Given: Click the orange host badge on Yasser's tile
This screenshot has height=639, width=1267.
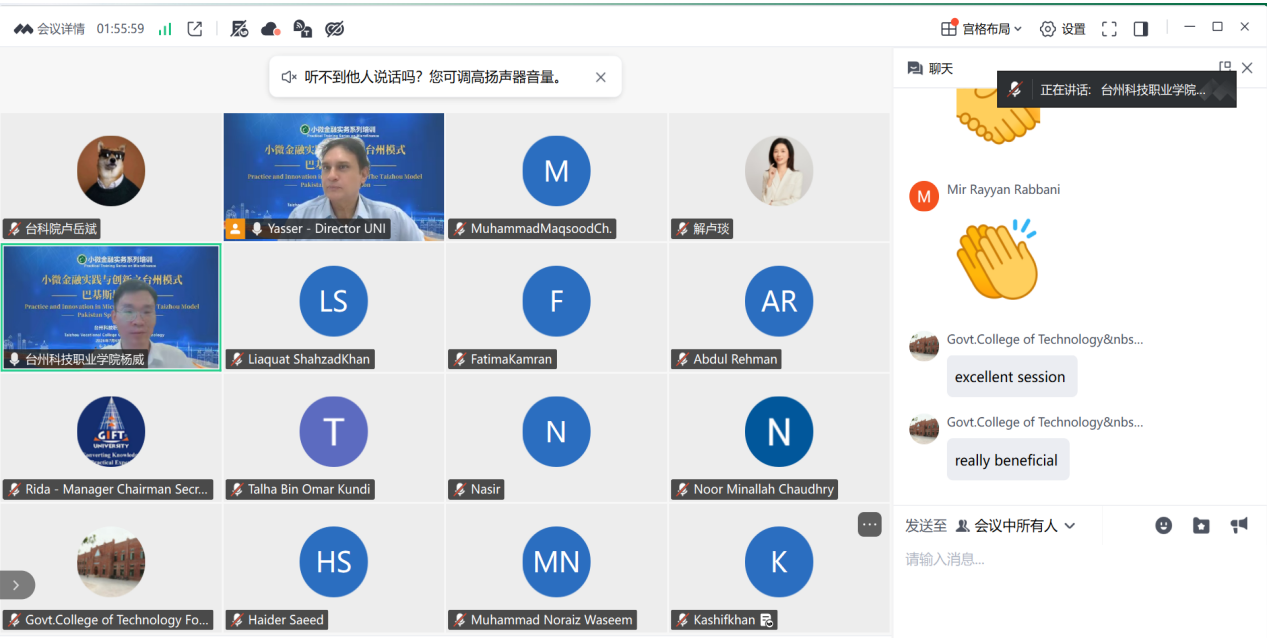Looking at the screenshot, I should pyautogui.click(x=235, y=229).
